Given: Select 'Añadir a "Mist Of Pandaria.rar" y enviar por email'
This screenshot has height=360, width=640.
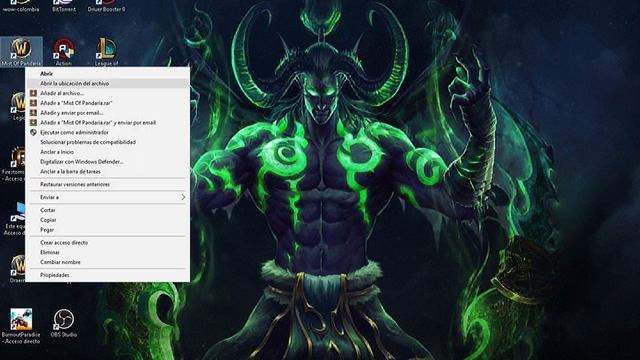Looking at the screenshot, I should pyautogui.click(x=108, y=122).
